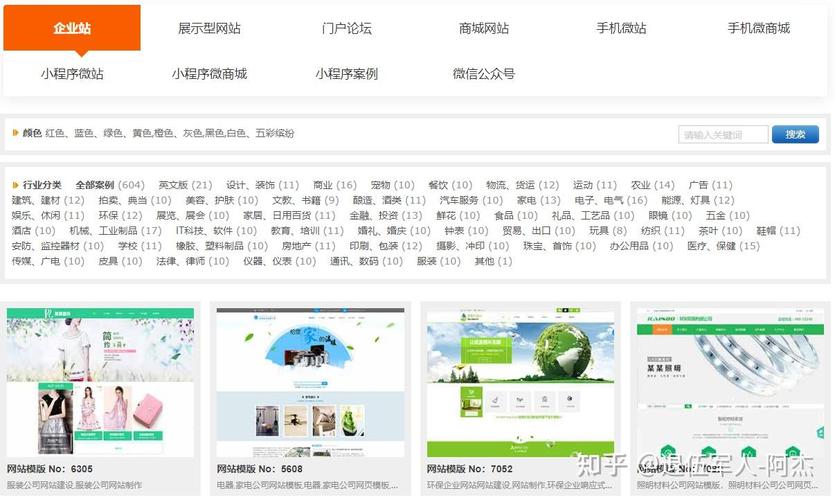Open the 鲜花 (10) category
835x500 pixels.
458,216
